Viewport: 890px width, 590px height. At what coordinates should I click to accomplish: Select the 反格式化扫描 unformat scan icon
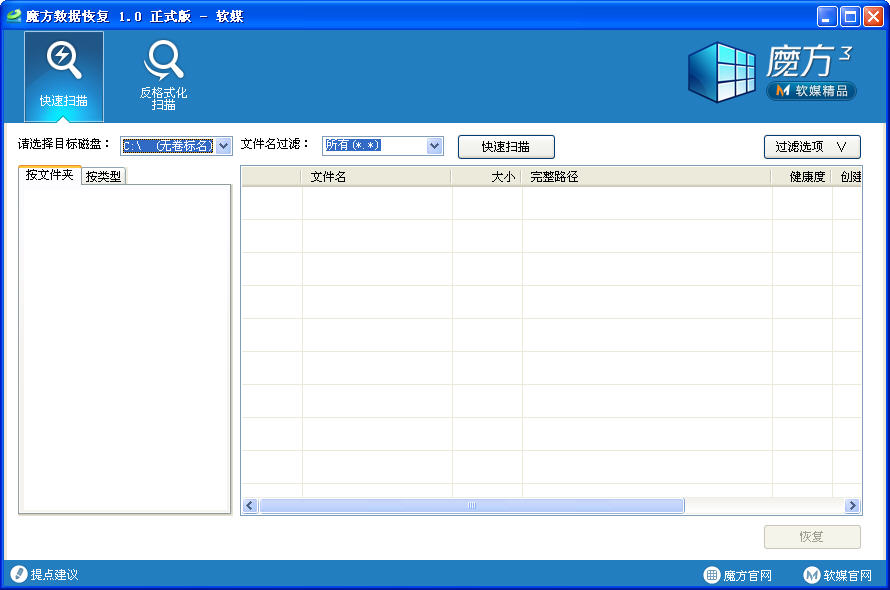coord(163,76)
